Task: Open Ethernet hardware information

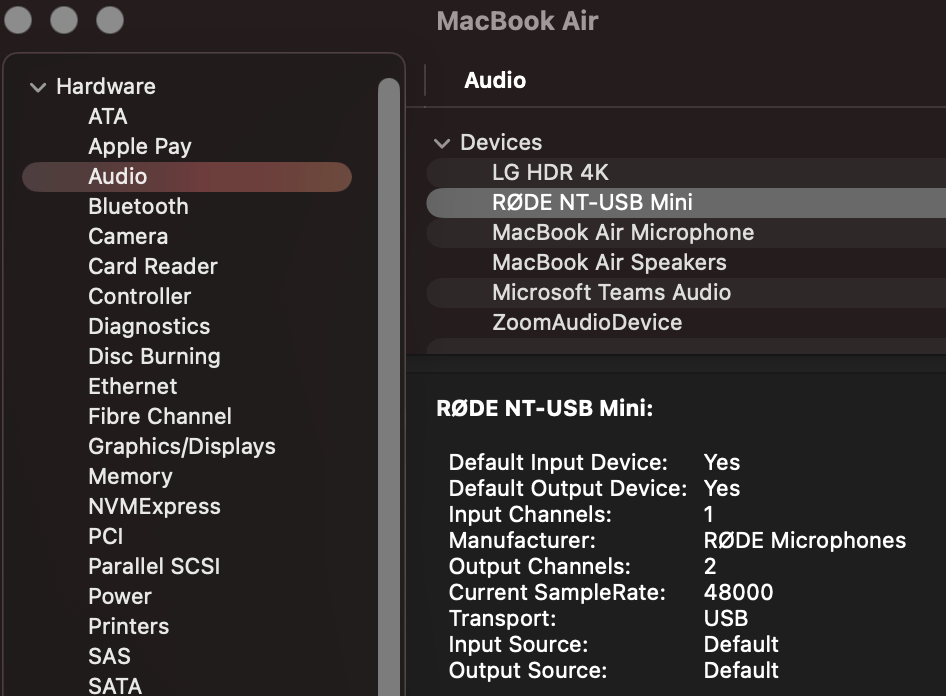Action: click(132, 387)
